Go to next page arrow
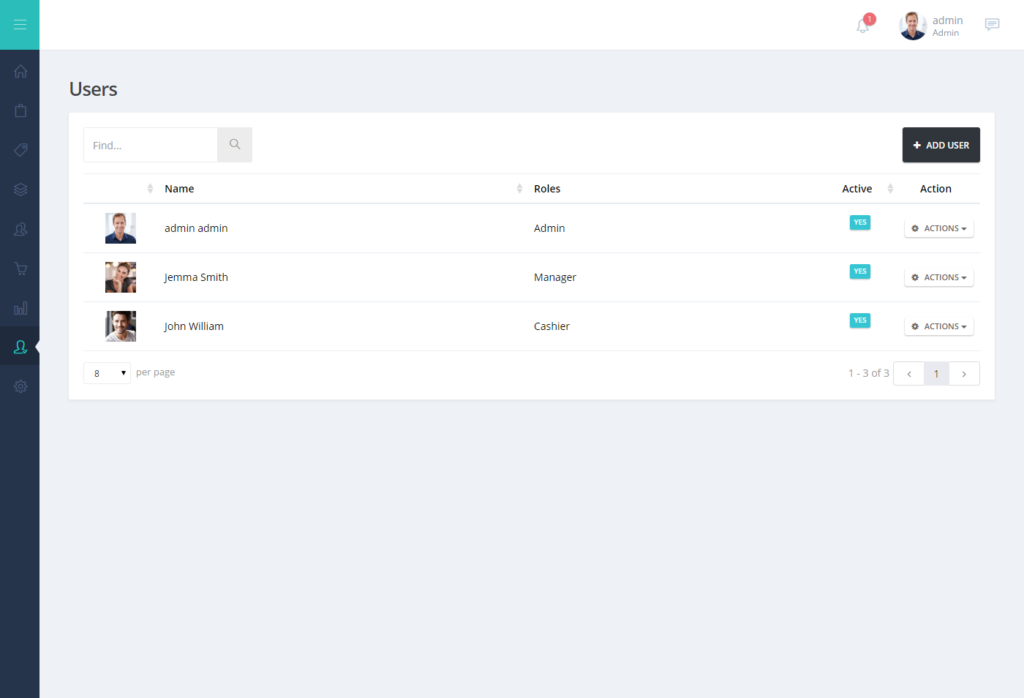This screenshot has width=1024, height=698. point(964,373)
